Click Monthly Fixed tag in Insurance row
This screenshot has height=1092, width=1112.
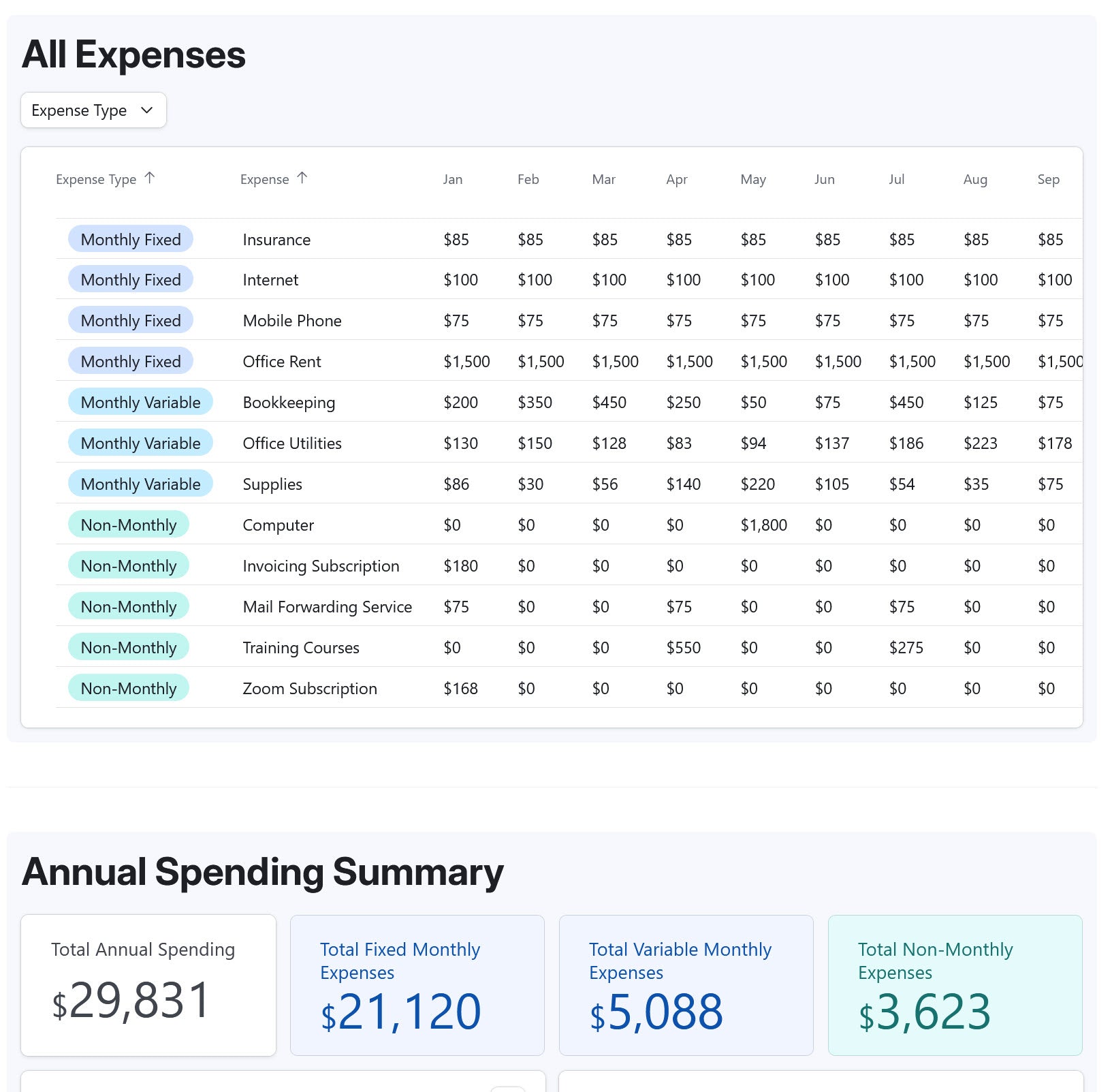pos(130,240)
